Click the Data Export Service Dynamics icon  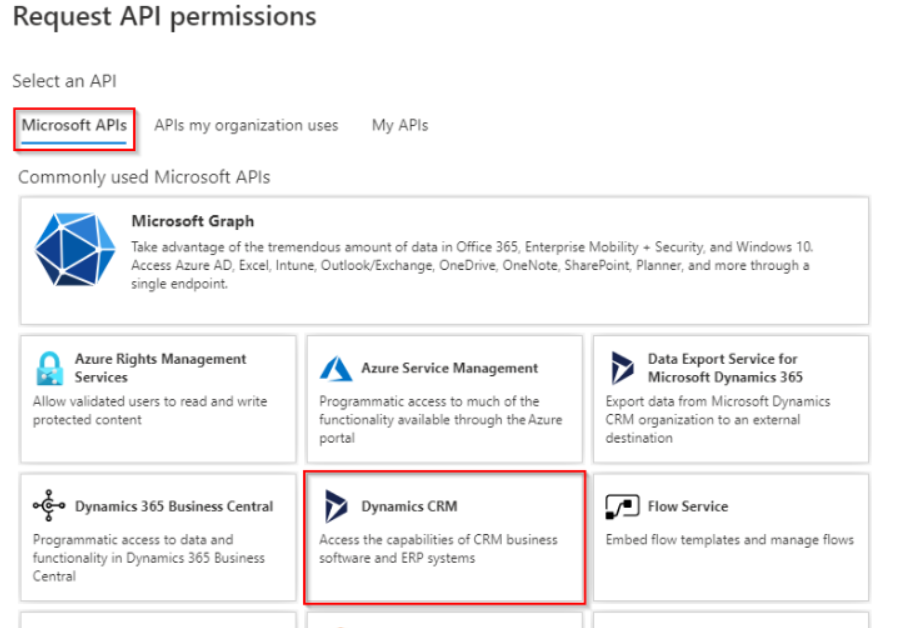tap(622, 368)
